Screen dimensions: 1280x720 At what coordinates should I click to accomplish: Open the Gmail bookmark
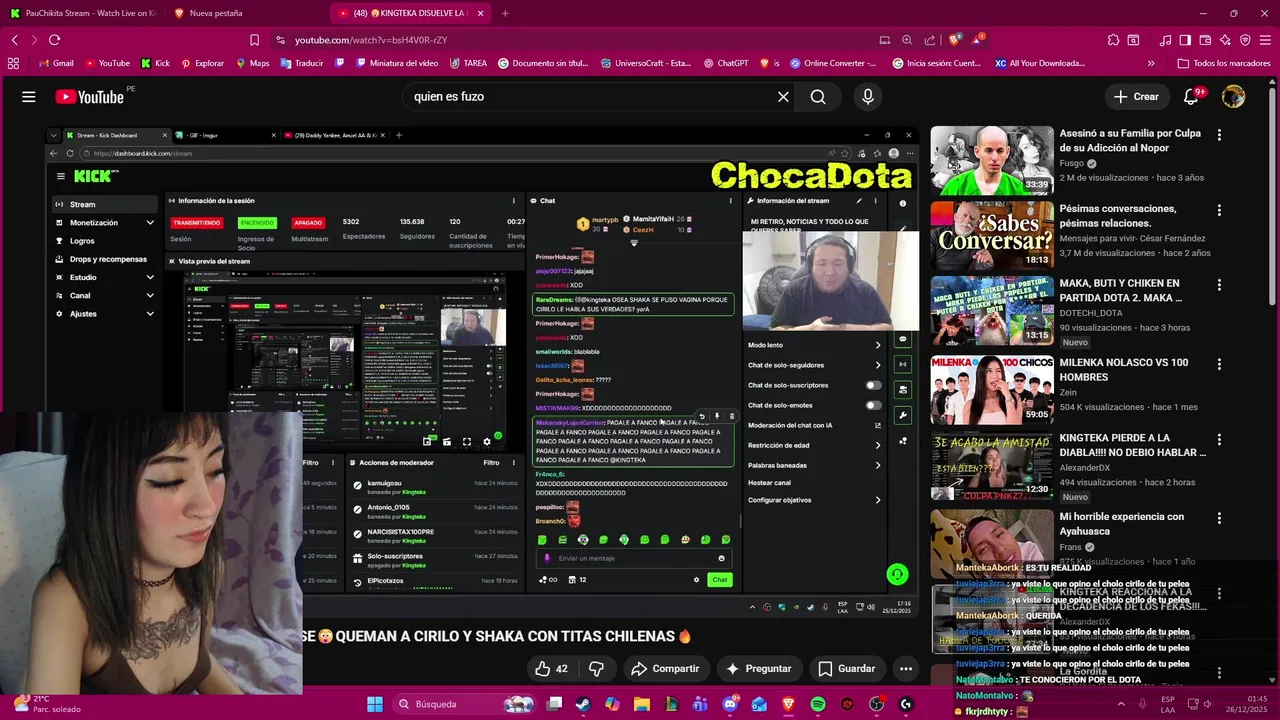[56, 63]
